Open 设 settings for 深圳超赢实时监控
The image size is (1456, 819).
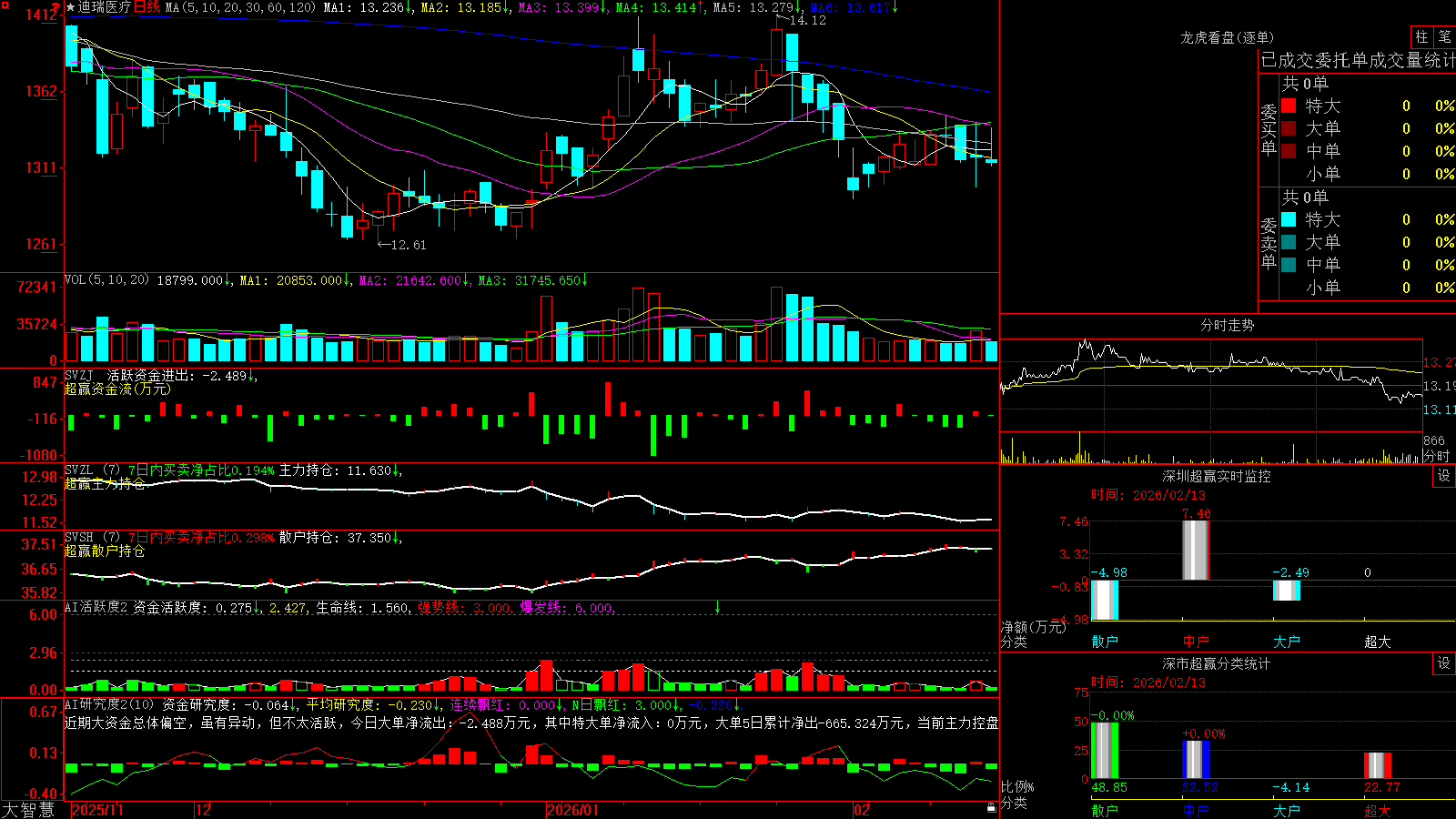tap(1444, 476)
